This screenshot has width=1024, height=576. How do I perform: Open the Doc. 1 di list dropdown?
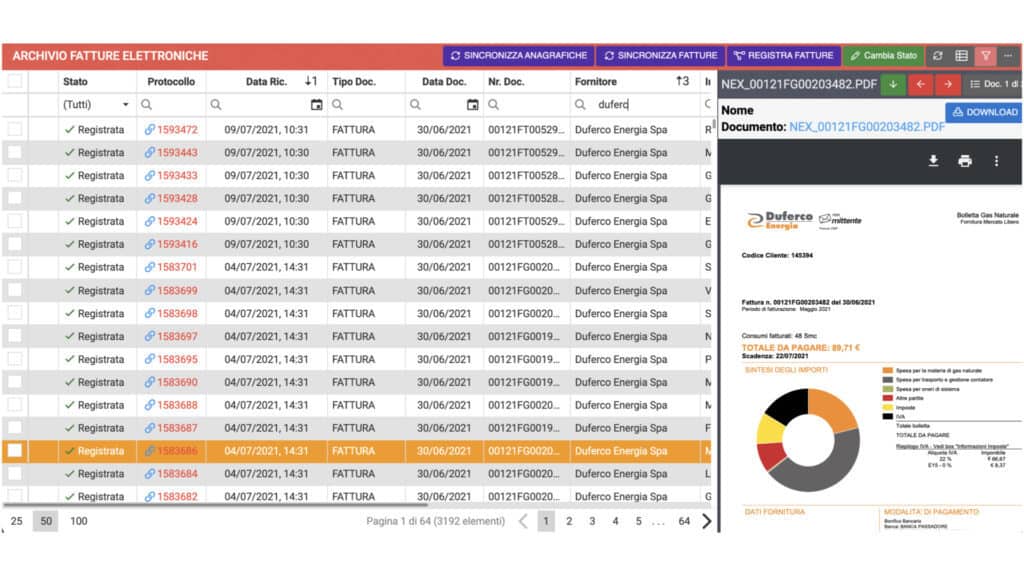(x=994, y=85)
